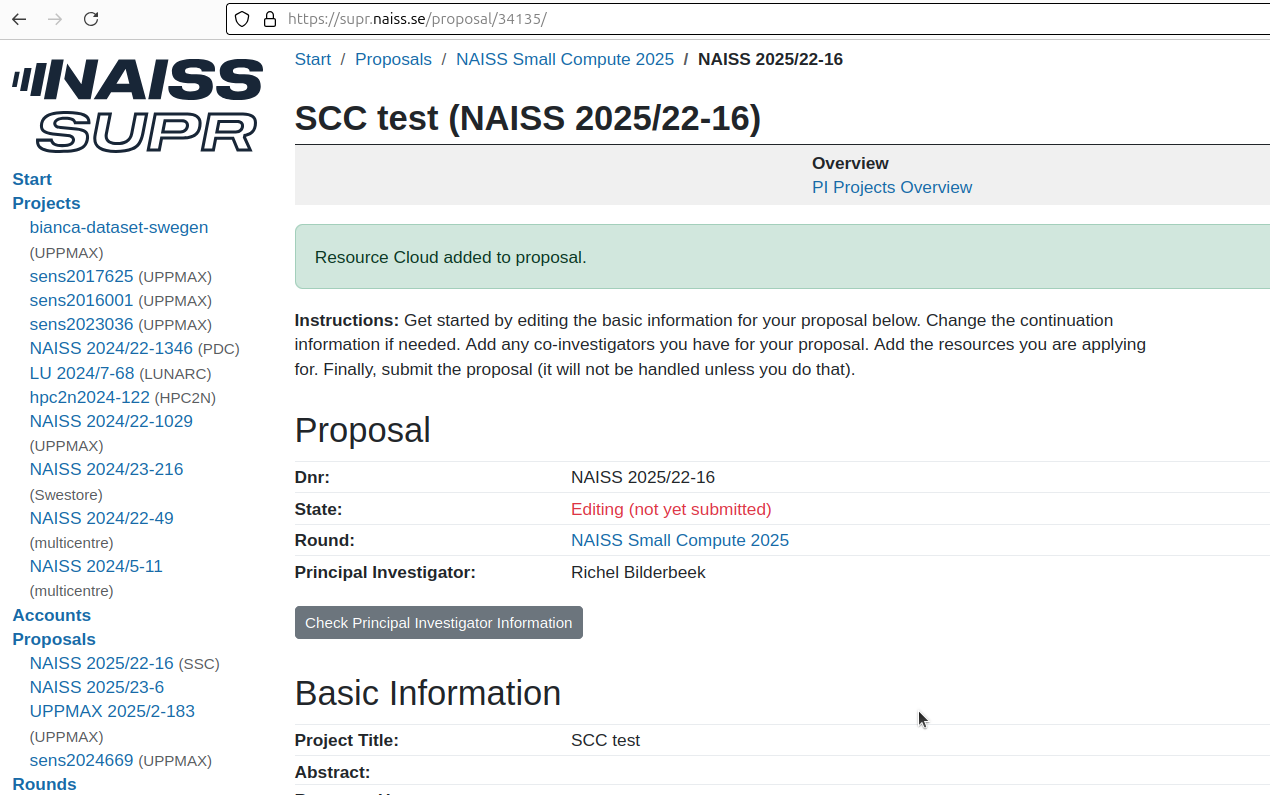Open the Rounds sidebar section
This screenshot has width=1270, height=795.
(x=43, y=784)
